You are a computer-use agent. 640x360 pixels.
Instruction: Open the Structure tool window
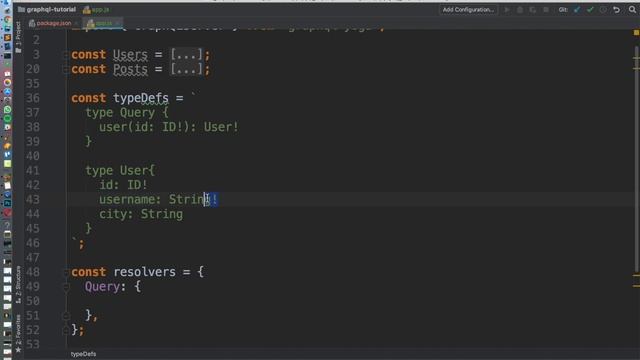[18, 284]
